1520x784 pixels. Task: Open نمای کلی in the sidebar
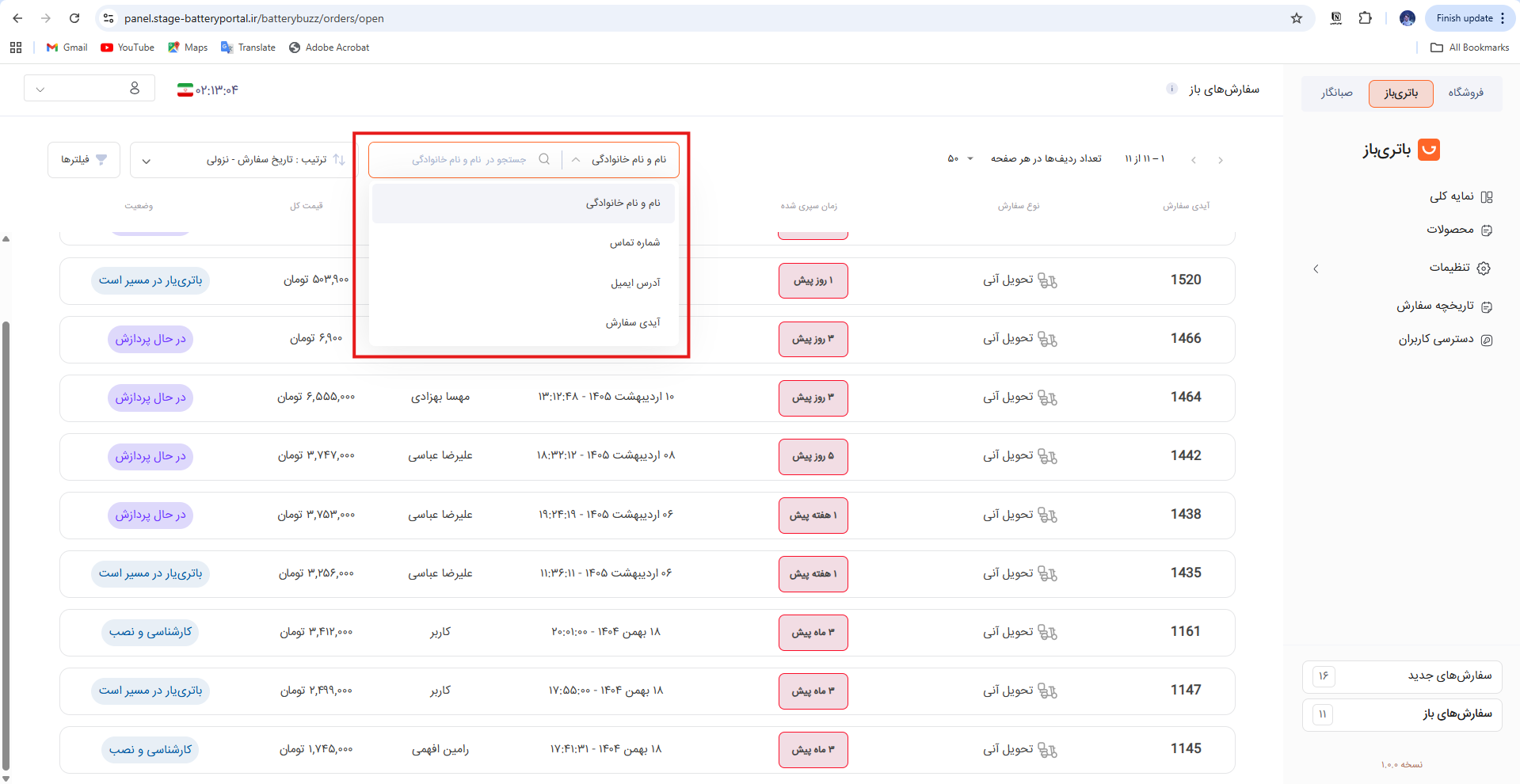[1461, 196]
